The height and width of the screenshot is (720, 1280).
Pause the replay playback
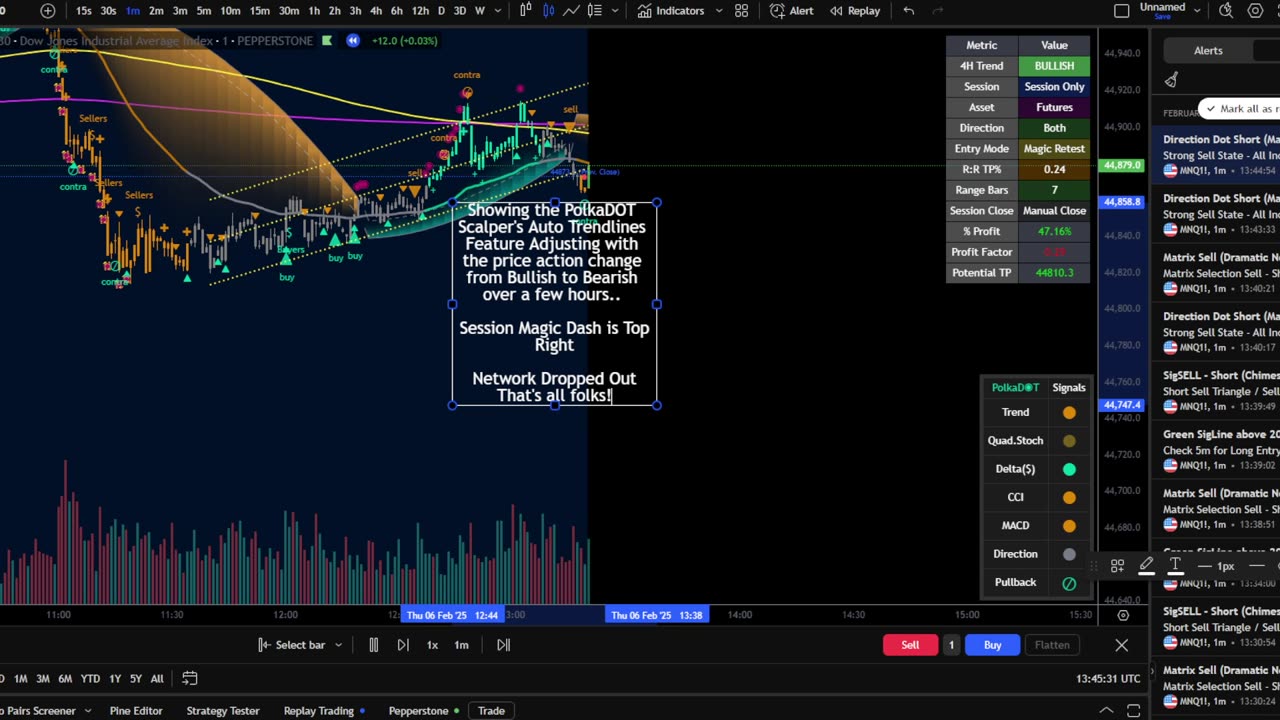[373, 645]
